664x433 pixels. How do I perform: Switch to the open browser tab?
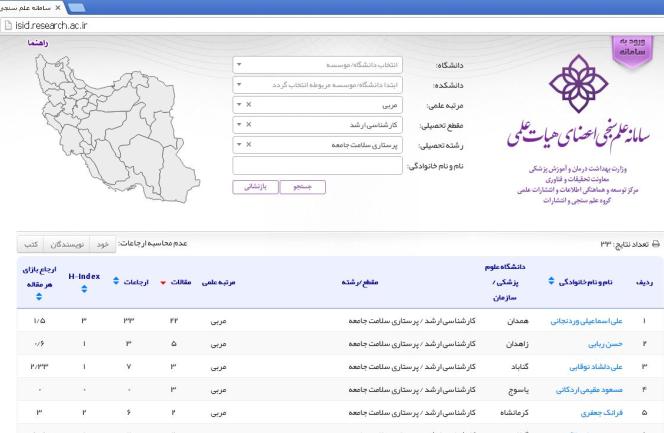pyautogui.click(x=30, y=8)
